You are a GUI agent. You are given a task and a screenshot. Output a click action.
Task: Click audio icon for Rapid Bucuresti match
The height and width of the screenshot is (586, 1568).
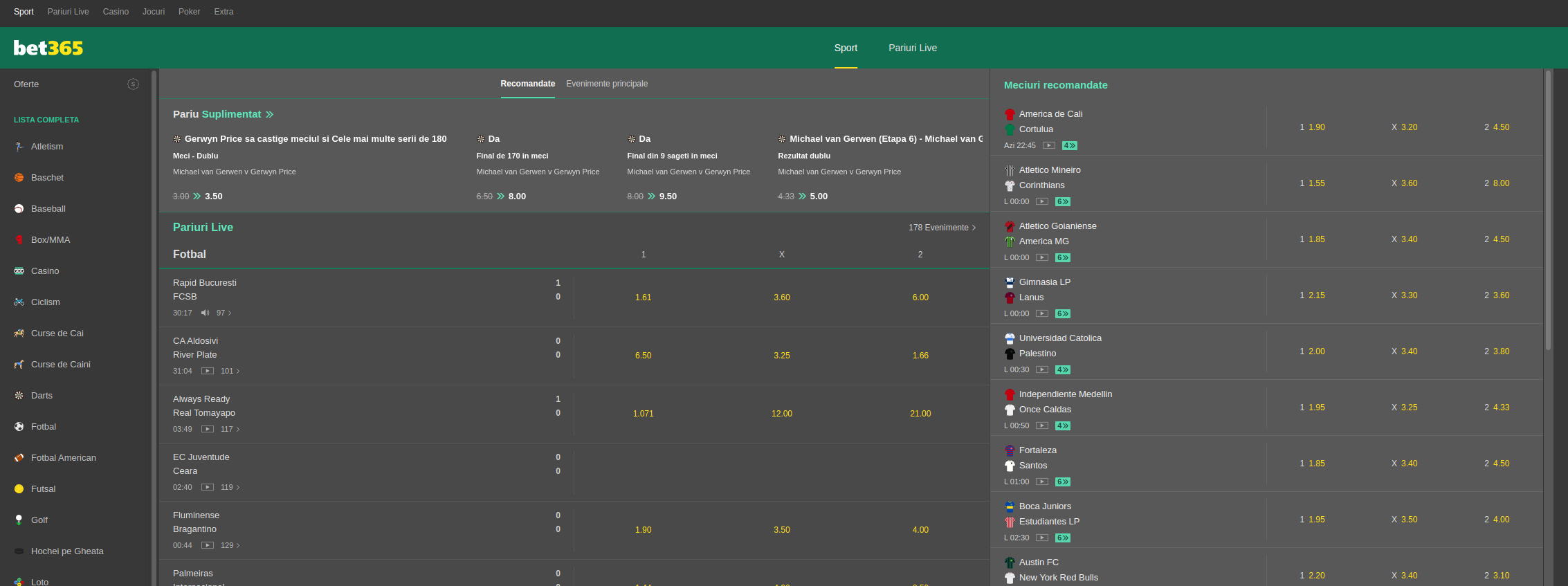pos(205,313)
